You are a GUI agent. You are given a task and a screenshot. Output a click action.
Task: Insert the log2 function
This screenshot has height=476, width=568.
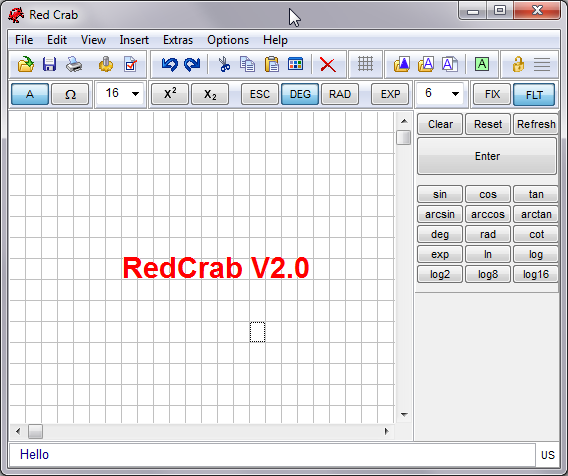click(440, 274)
